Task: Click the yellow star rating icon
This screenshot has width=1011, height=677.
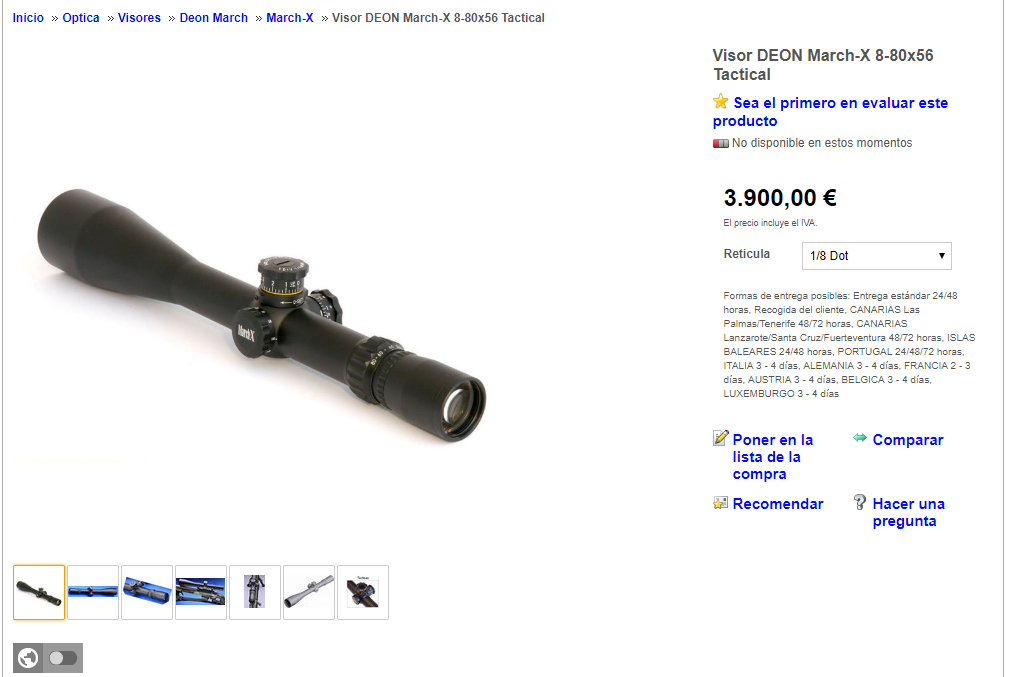Action: 720,101
